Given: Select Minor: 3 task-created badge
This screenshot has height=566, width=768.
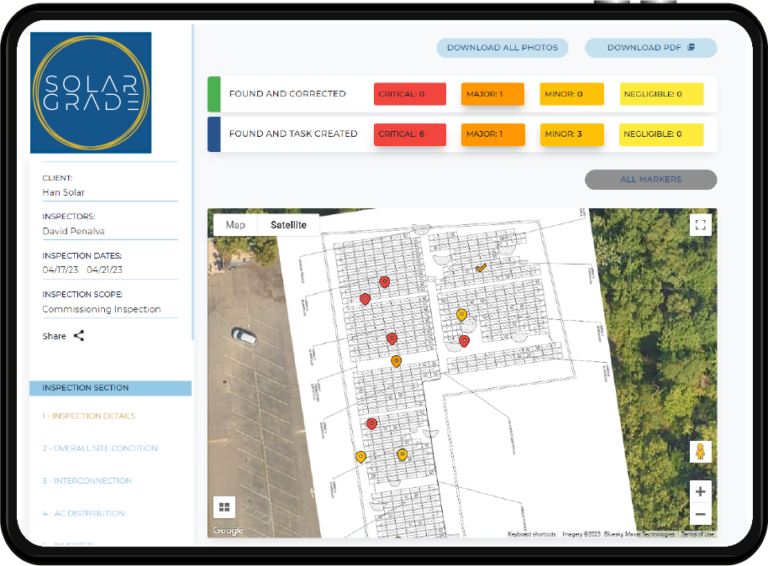Looking at the screenshot, I should click(572, 134).
